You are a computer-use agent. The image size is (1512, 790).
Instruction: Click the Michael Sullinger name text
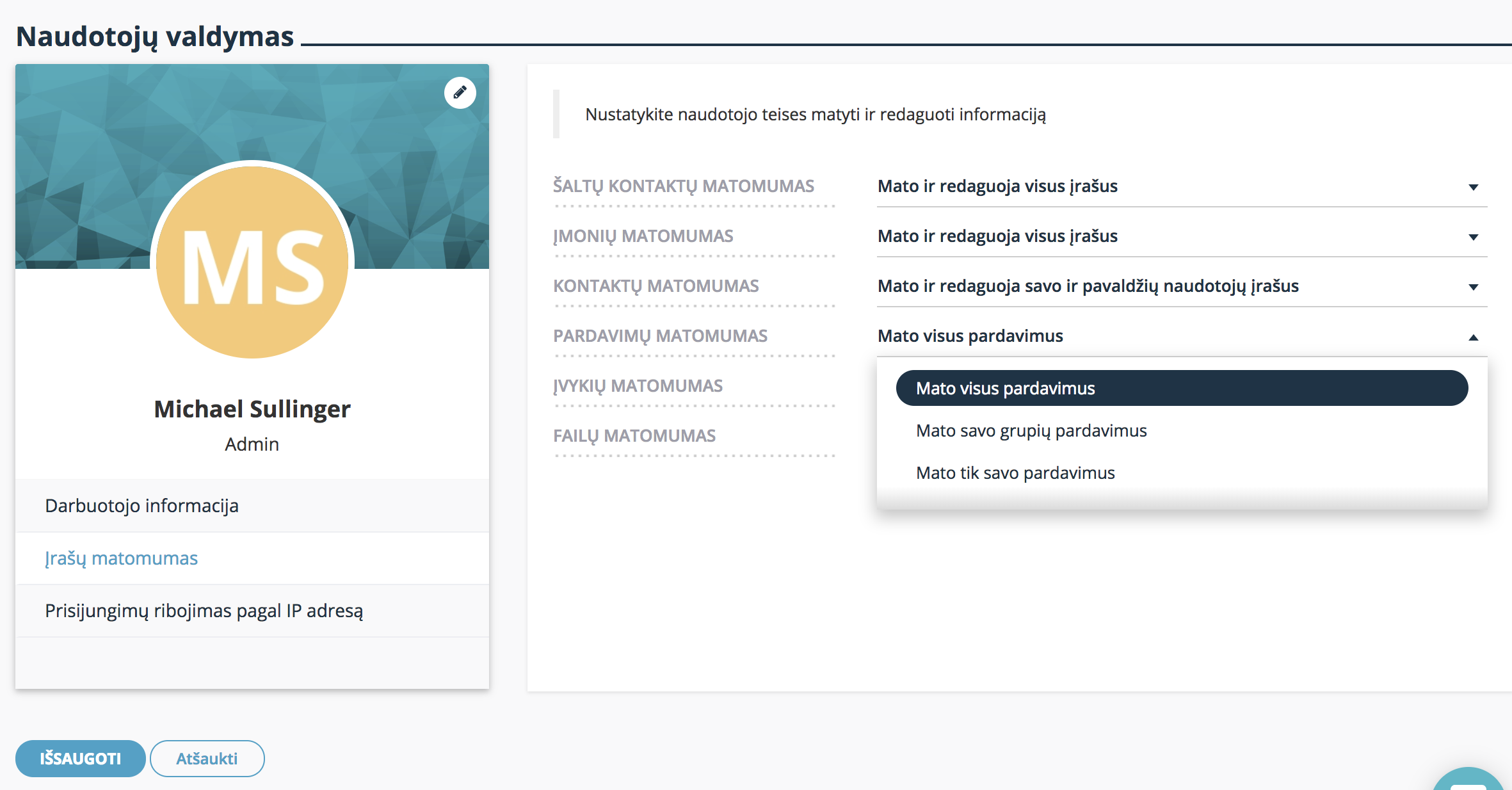click(x=252, y=409)
